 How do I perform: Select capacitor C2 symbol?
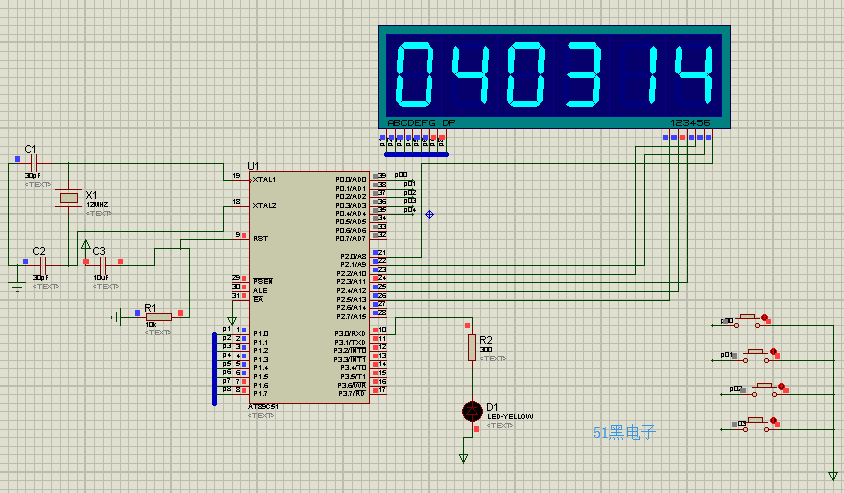click(x=43, y=265)
